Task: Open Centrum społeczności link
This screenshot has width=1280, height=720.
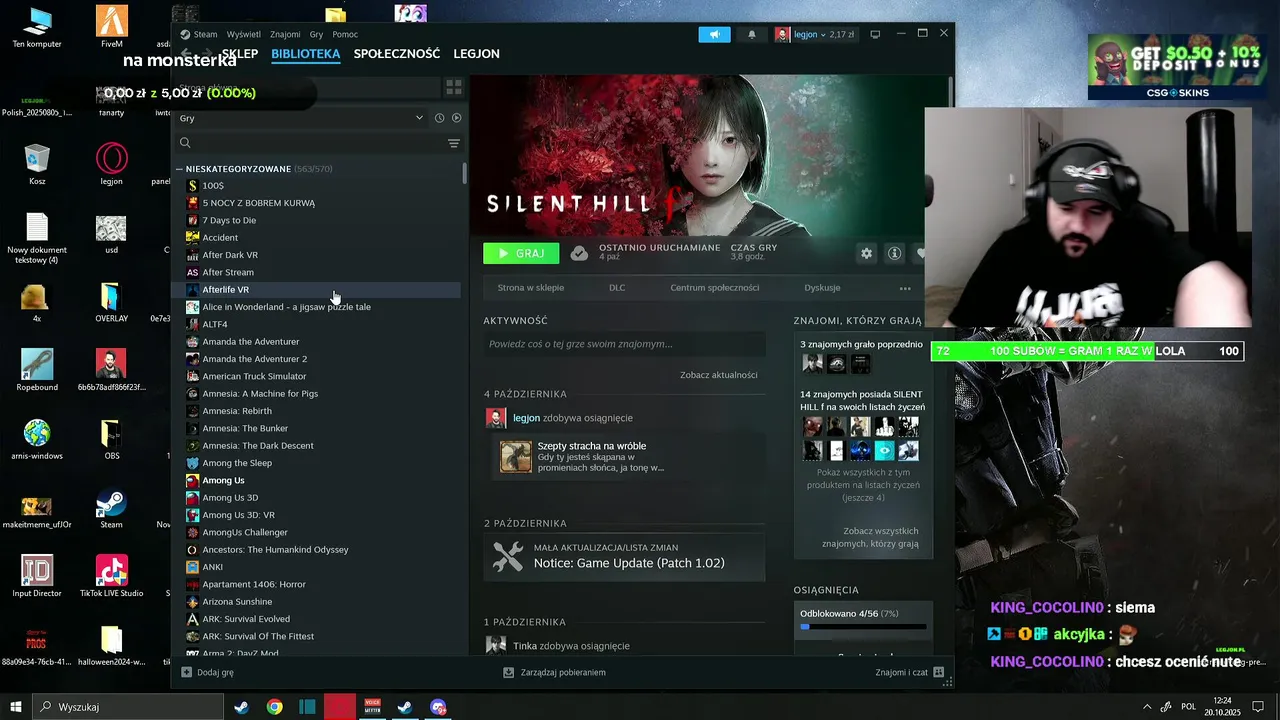Action: coord(715,288)
